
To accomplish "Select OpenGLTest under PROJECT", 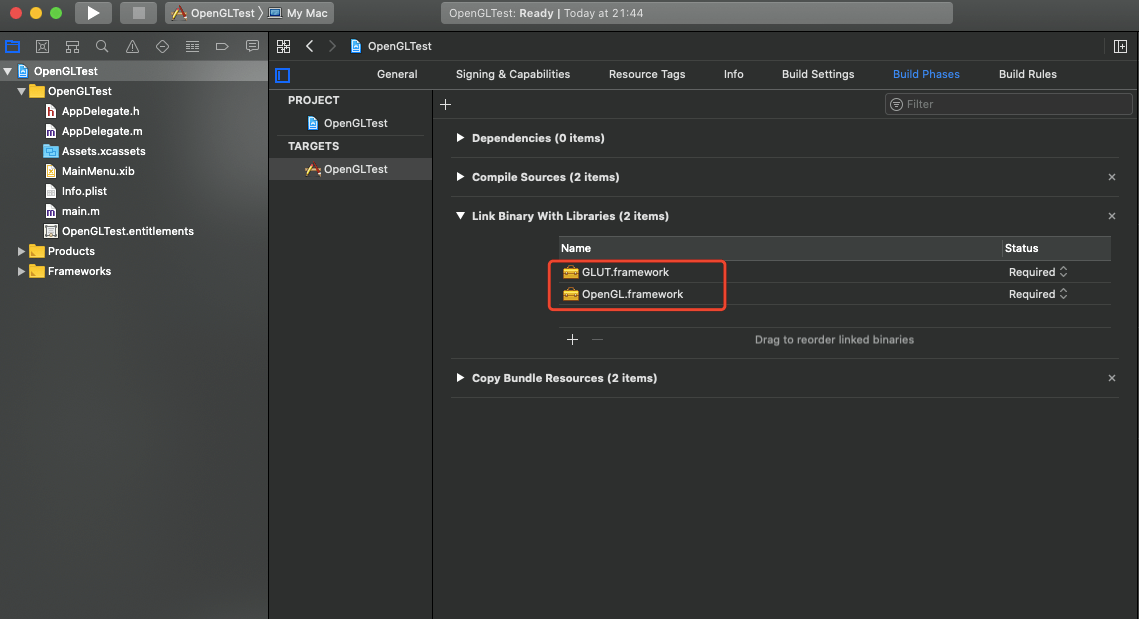I will coord(354,124).
